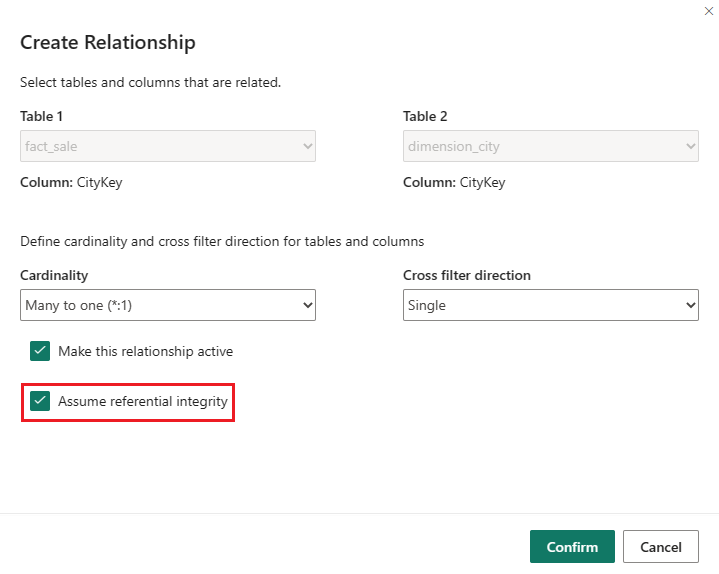Click the Cross filter direction field label

[467, 275]
